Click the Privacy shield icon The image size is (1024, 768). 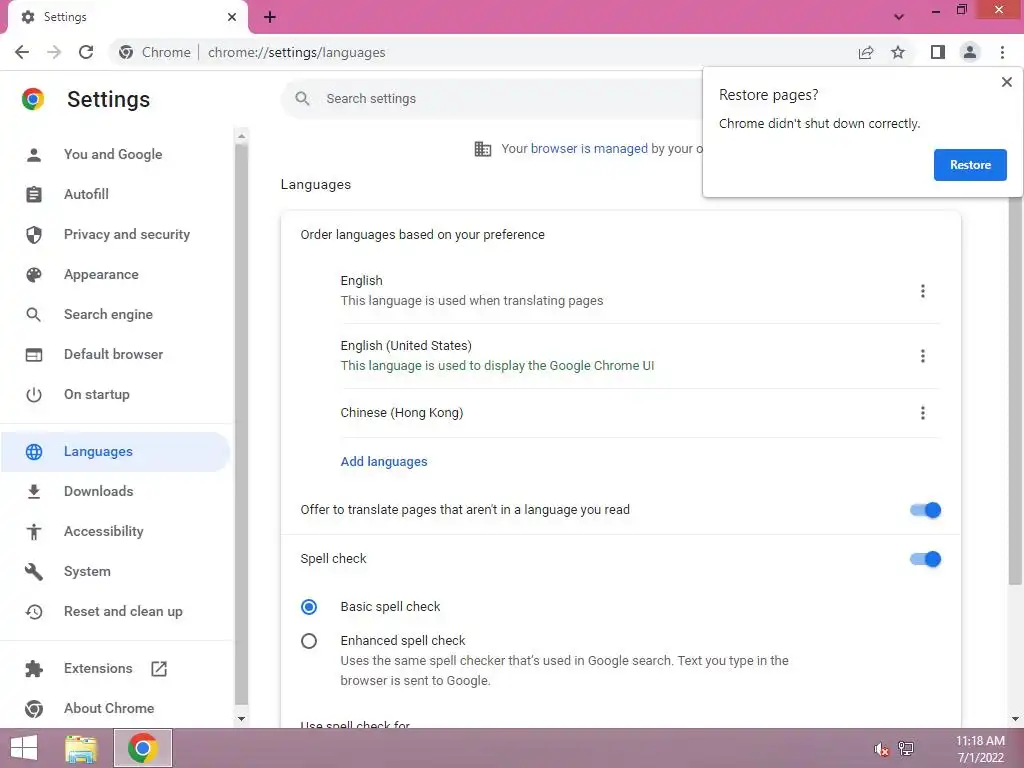[x=34, y=234]
